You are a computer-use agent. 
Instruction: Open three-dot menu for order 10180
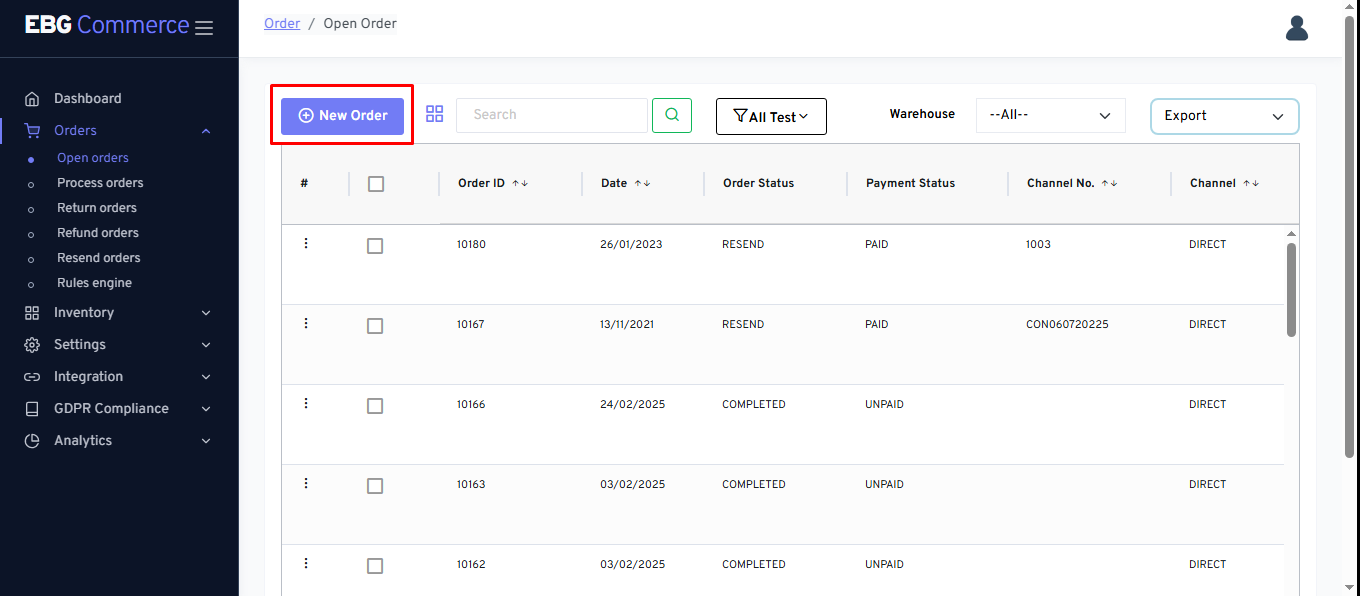tap(306, 244)
